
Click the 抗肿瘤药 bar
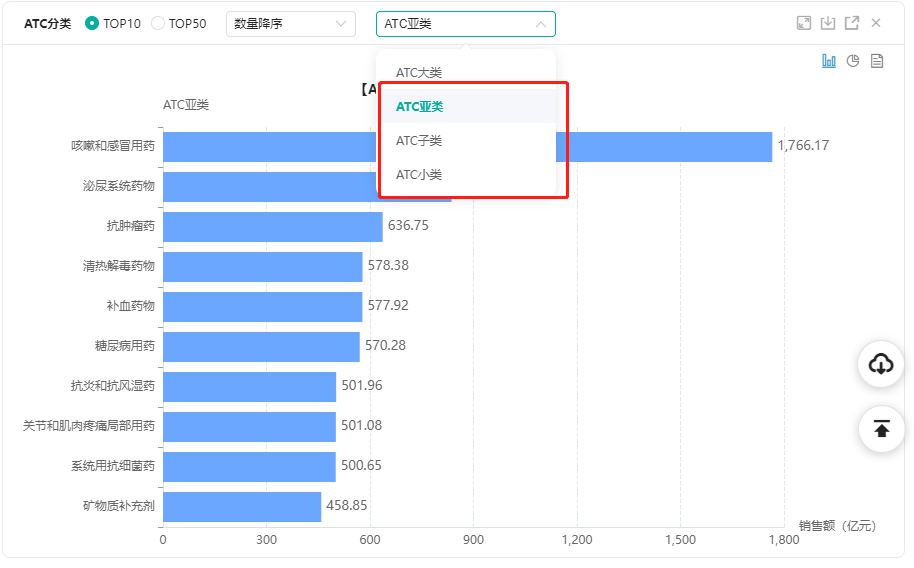(272, 226)
